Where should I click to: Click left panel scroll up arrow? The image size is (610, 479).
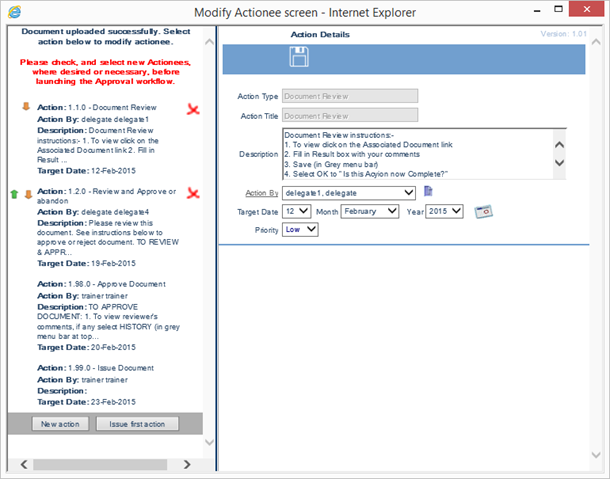(x=209, y=42)
